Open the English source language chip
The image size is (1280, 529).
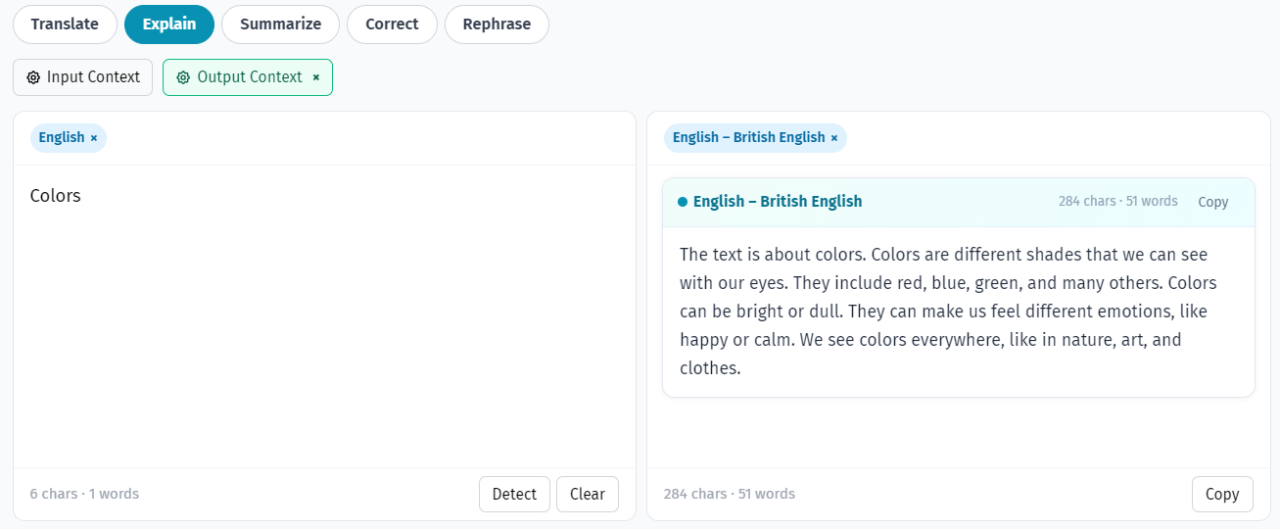point(61,138)
